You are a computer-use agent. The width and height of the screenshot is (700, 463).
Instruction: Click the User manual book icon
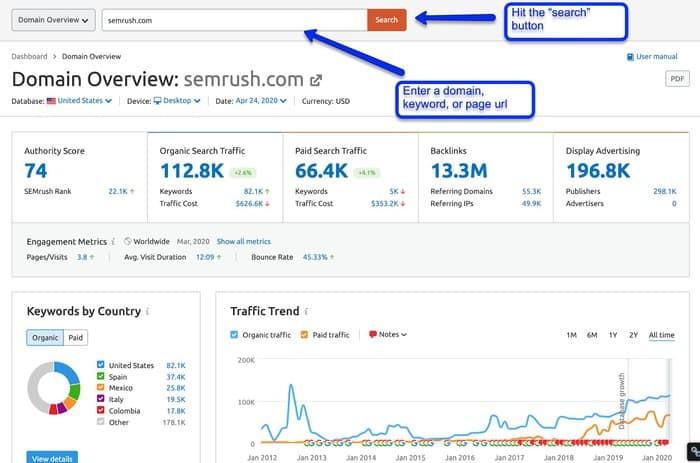[630, 57]
